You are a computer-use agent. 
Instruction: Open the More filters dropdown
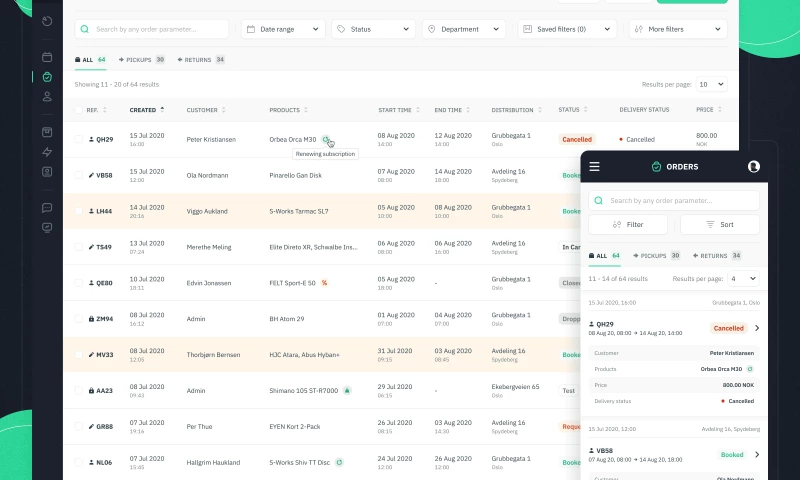click(x=677, y=30)
